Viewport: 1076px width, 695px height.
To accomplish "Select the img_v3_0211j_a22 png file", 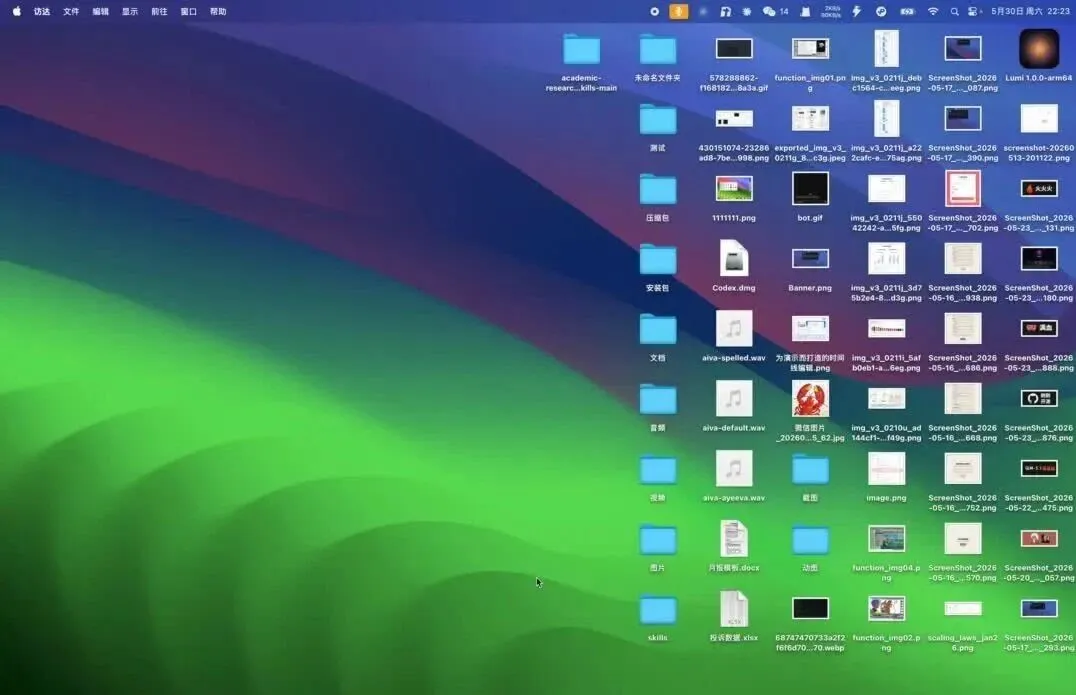I will [886, 119].
